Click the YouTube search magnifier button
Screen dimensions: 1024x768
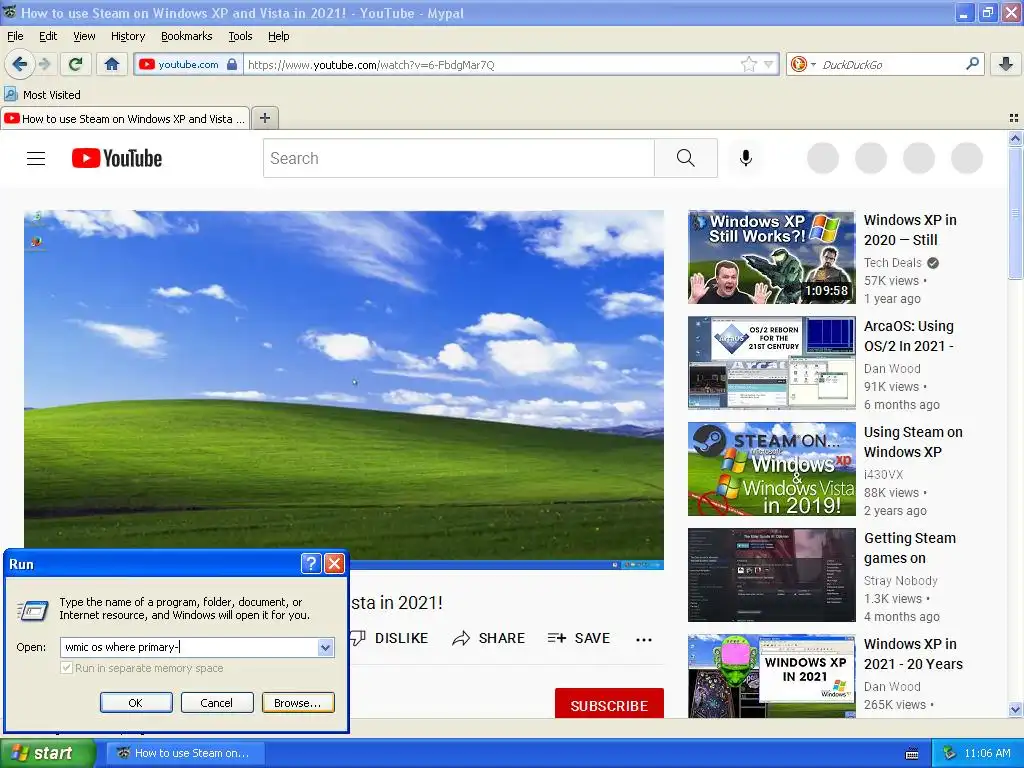point(686,158)
